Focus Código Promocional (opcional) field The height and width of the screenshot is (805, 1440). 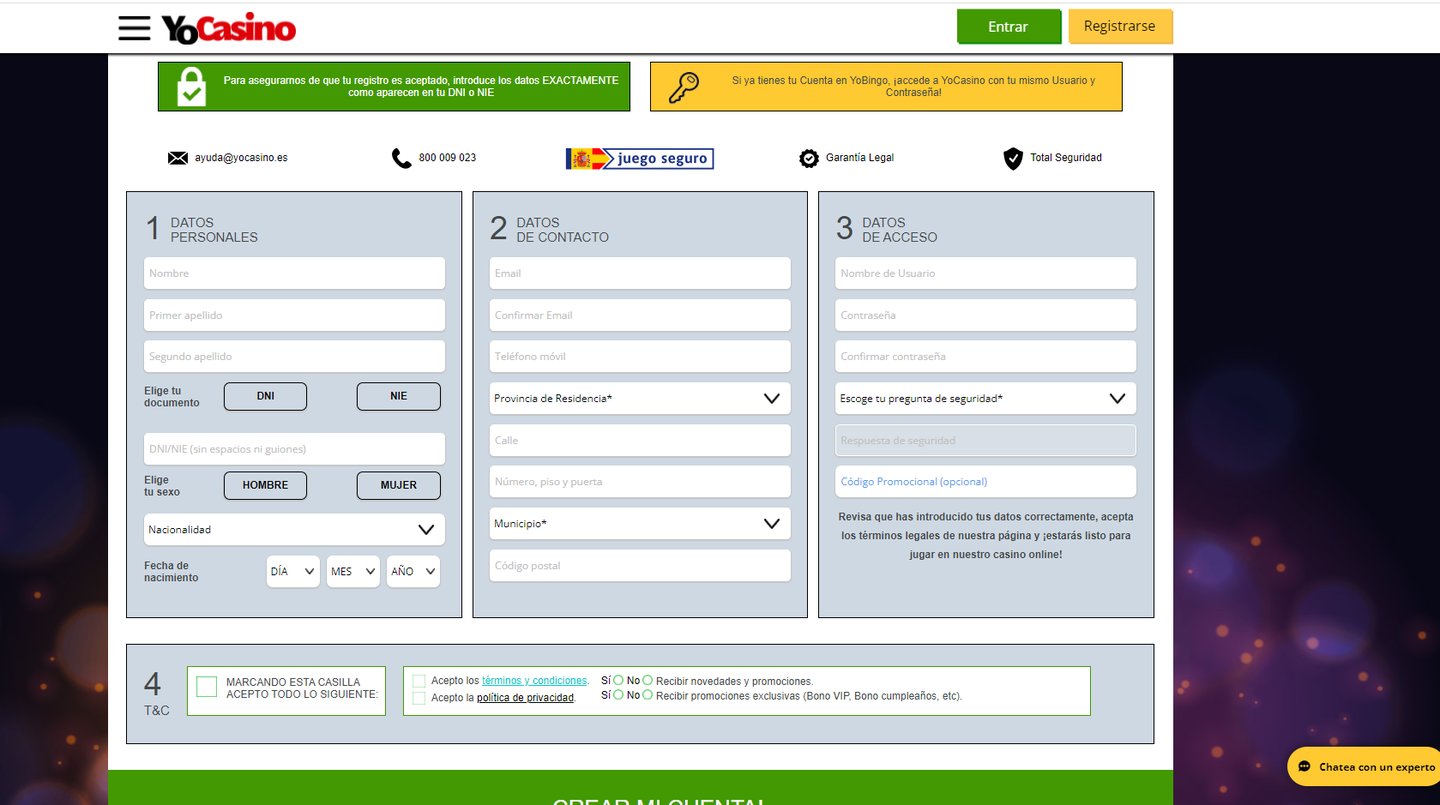coord(986,482)
